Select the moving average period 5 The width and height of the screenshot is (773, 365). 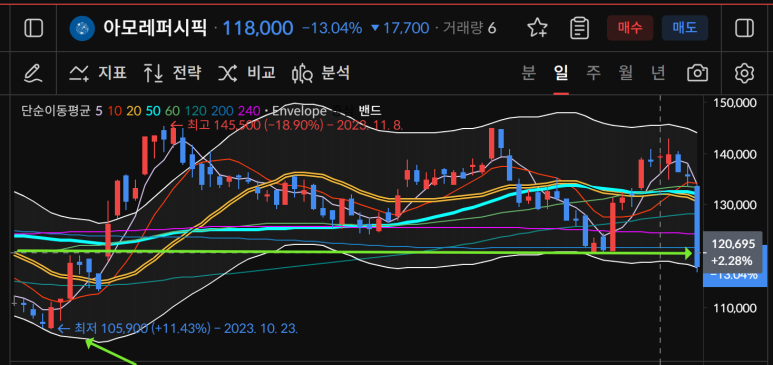coord(99,111)
